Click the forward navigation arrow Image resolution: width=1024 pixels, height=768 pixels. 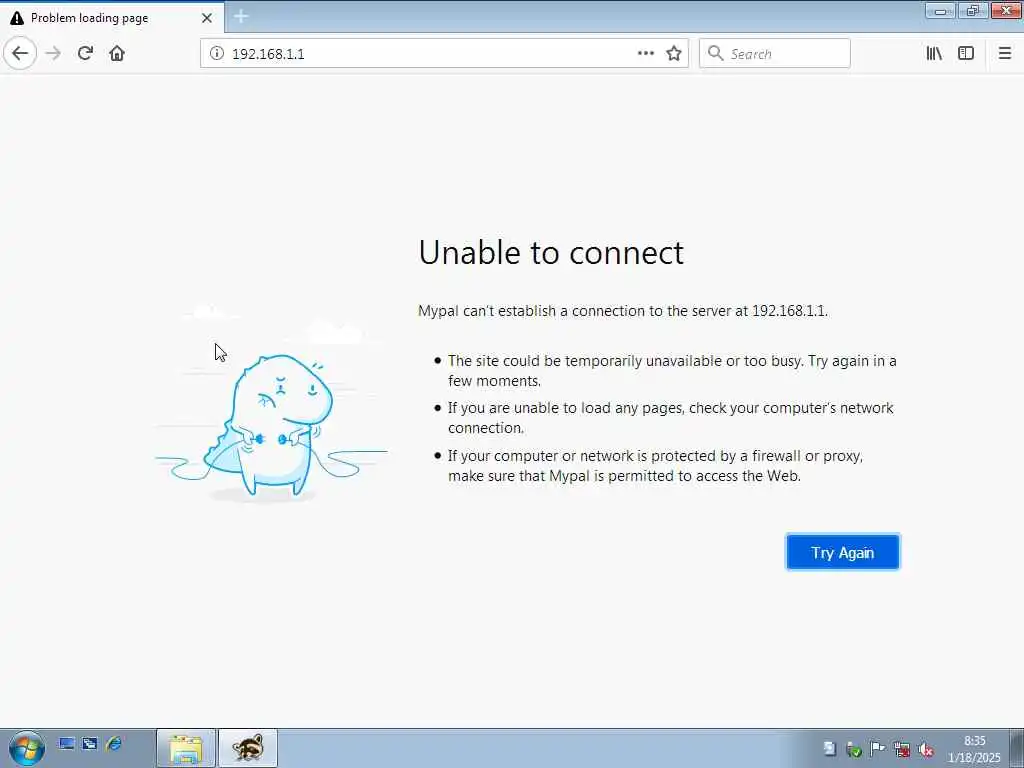(53, 53)
